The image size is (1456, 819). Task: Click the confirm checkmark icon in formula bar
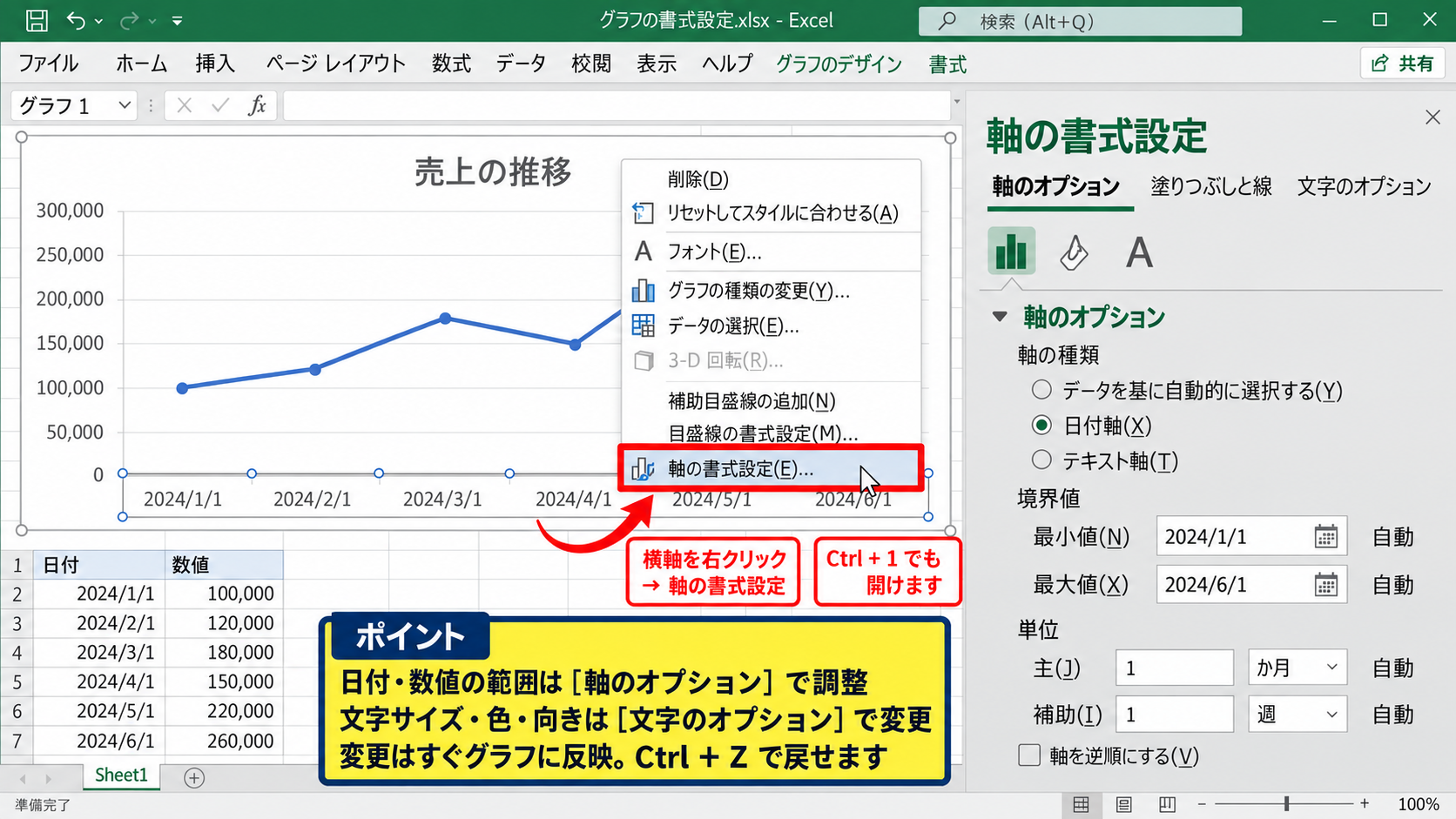[x=220, y=105]
